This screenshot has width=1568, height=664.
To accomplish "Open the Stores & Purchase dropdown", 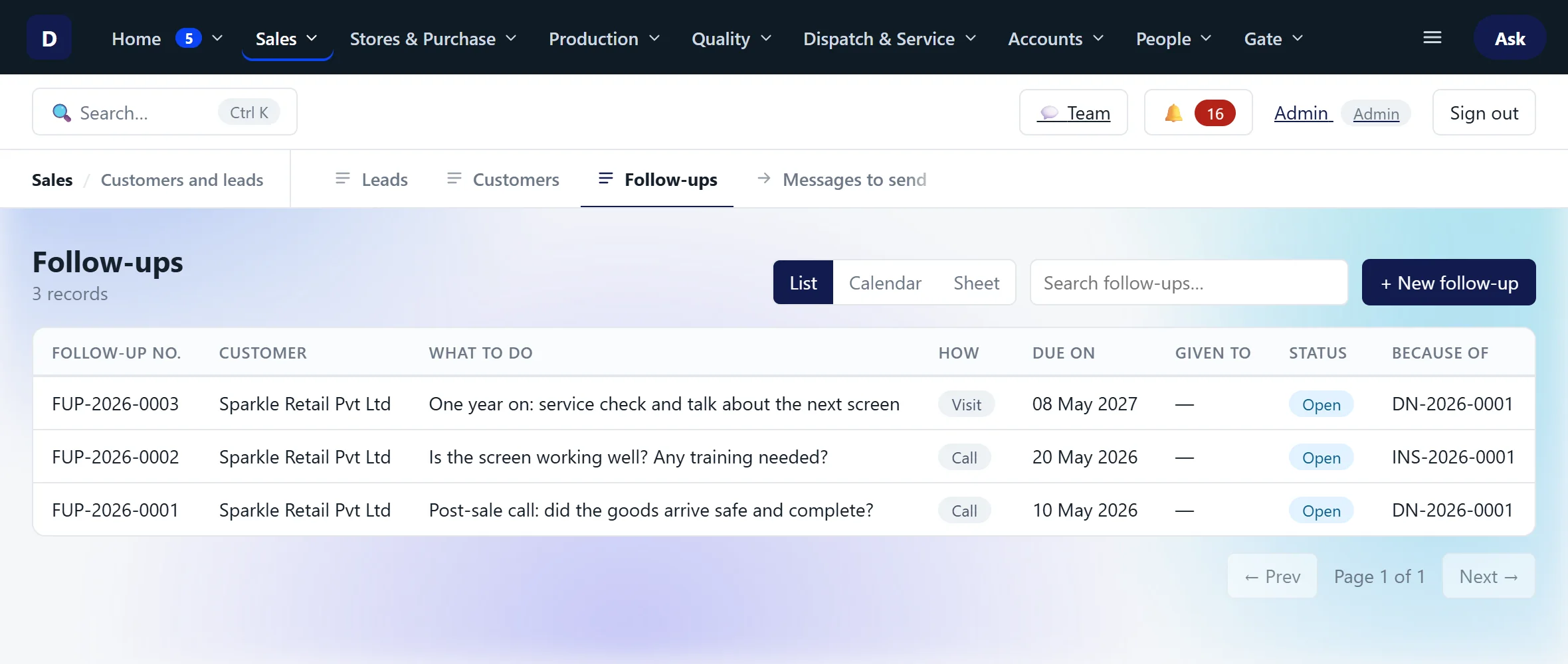I will coord(433,39).
